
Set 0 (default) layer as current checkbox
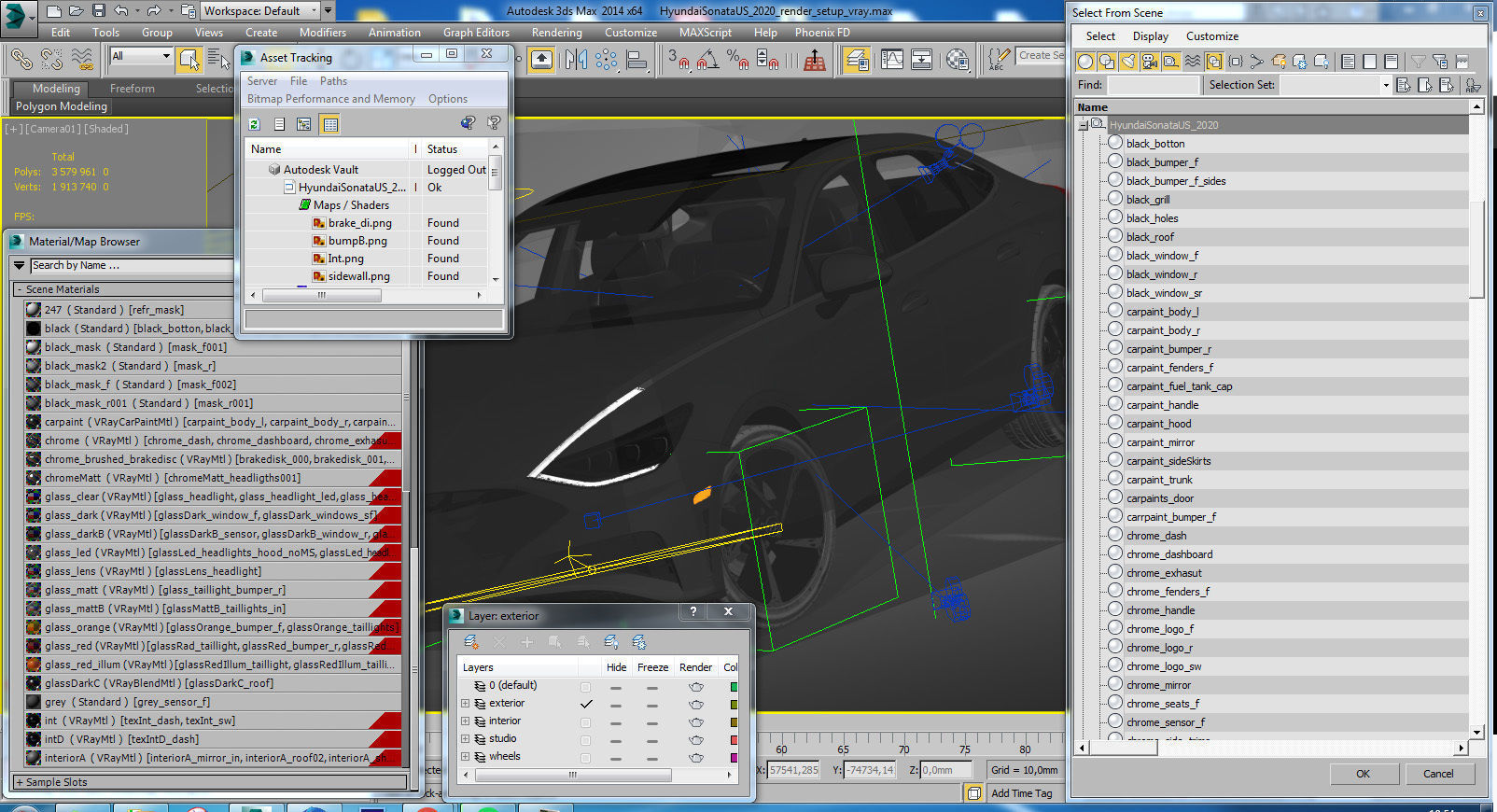coord(585,686)
